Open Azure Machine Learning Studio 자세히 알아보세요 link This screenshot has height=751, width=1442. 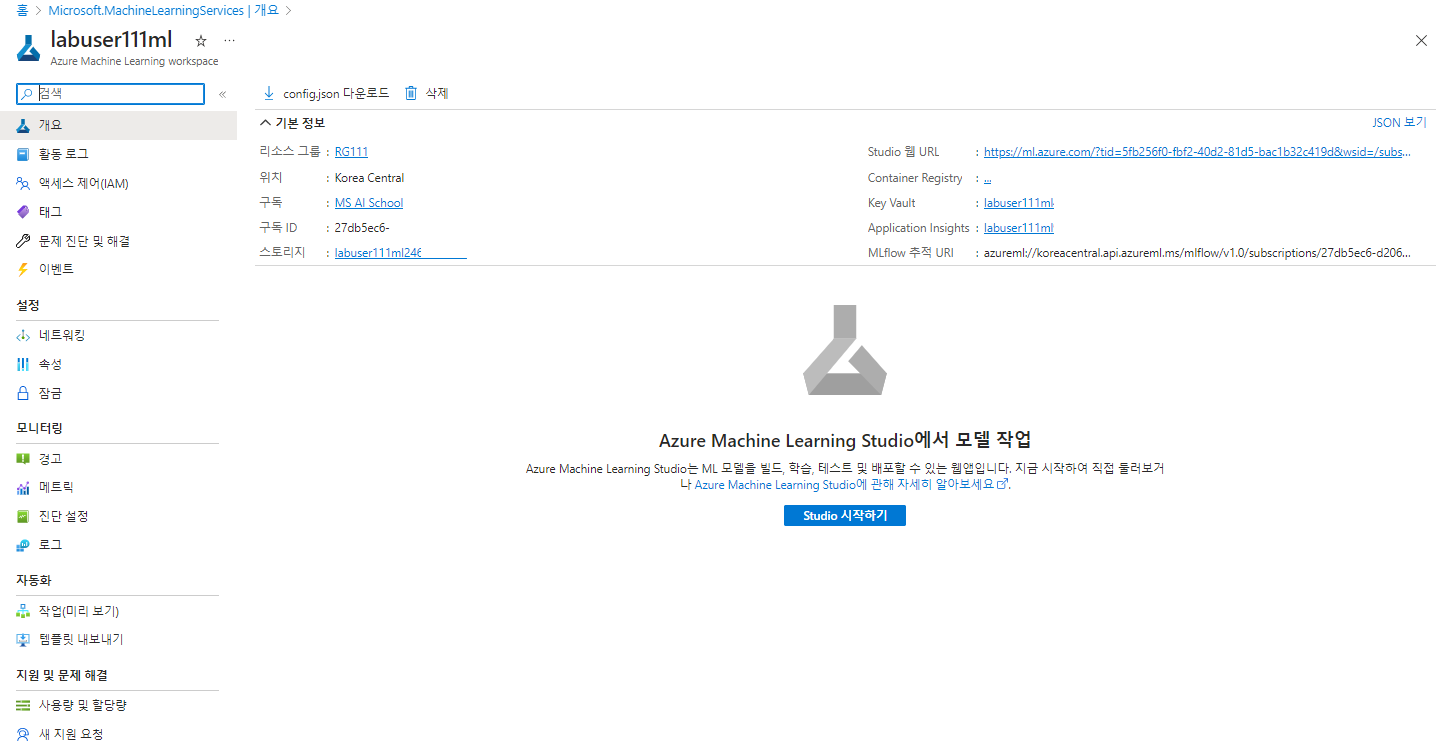(850, 484)
